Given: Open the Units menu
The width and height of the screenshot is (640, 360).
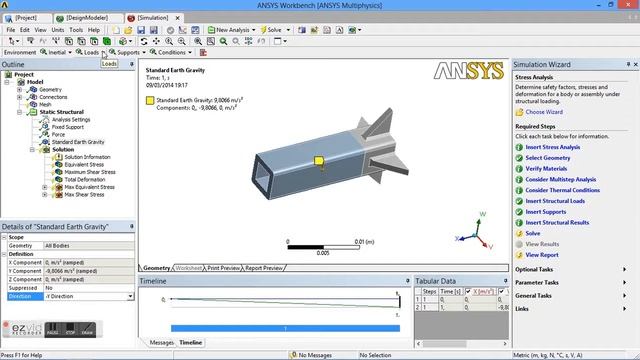Looking at the screenshot, I should (x=58, y=30).
